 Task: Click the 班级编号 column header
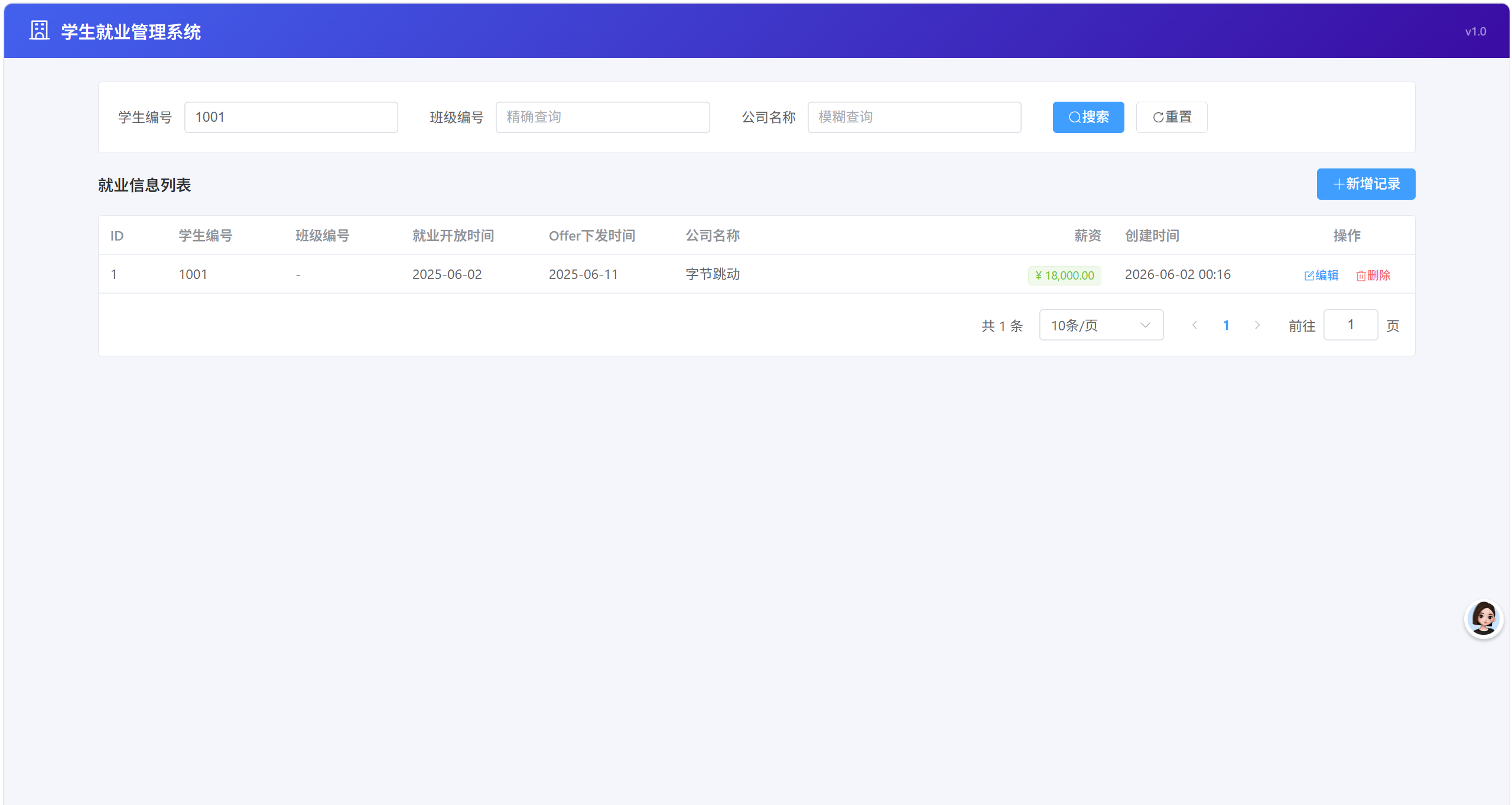322,236
